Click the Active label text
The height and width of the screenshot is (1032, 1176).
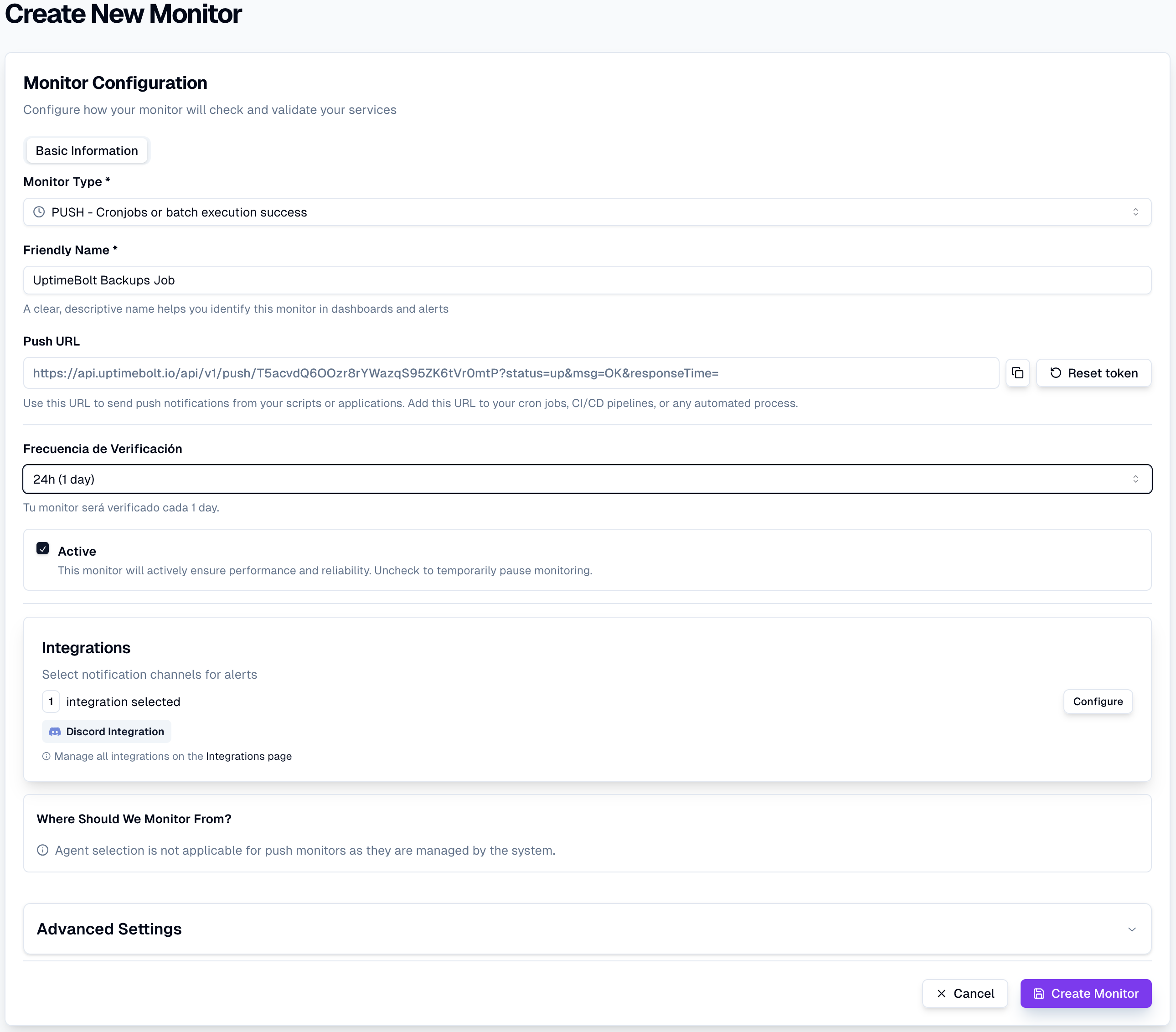point(77,551)
